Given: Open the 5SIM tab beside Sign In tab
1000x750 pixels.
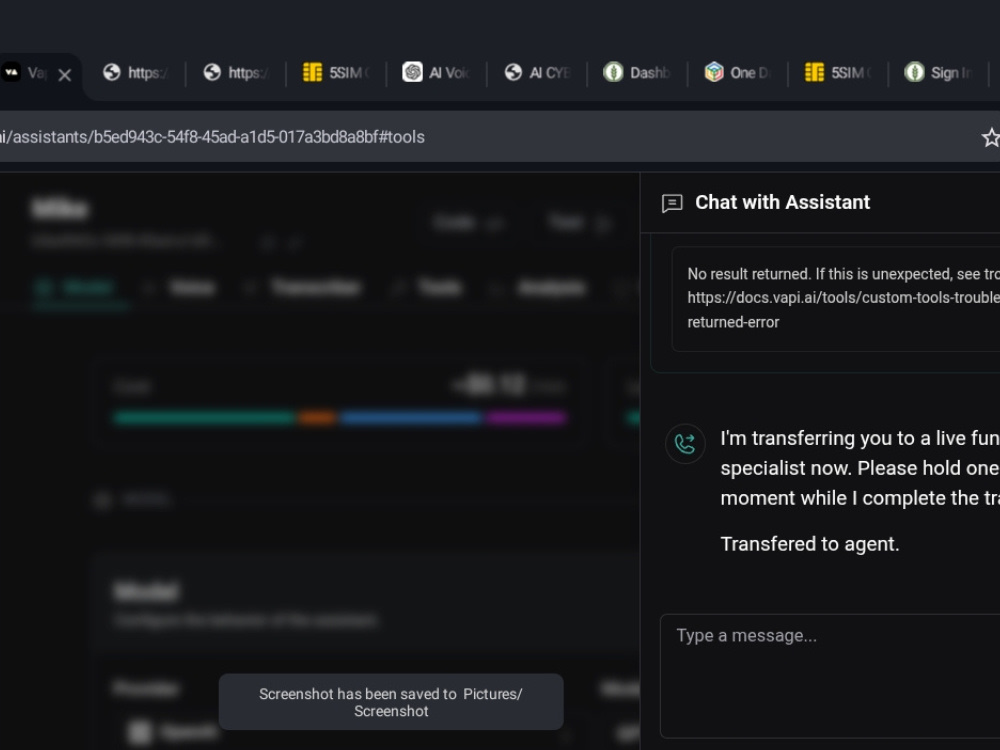Looking at the screenshot, I should click(x=837, y=73).
